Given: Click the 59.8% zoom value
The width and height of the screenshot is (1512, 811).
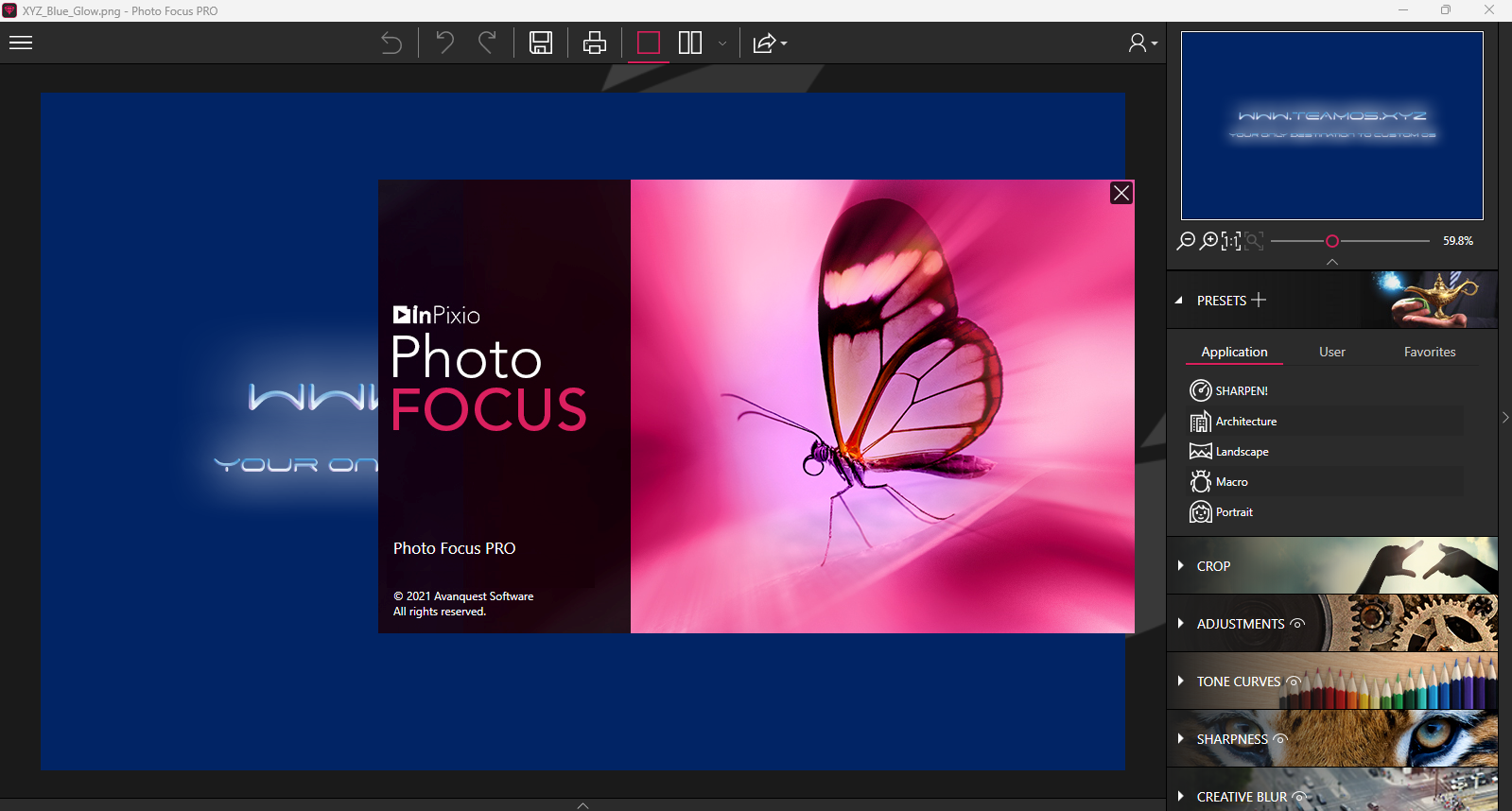Looking at the screenshot, I should click(1457, 241).
